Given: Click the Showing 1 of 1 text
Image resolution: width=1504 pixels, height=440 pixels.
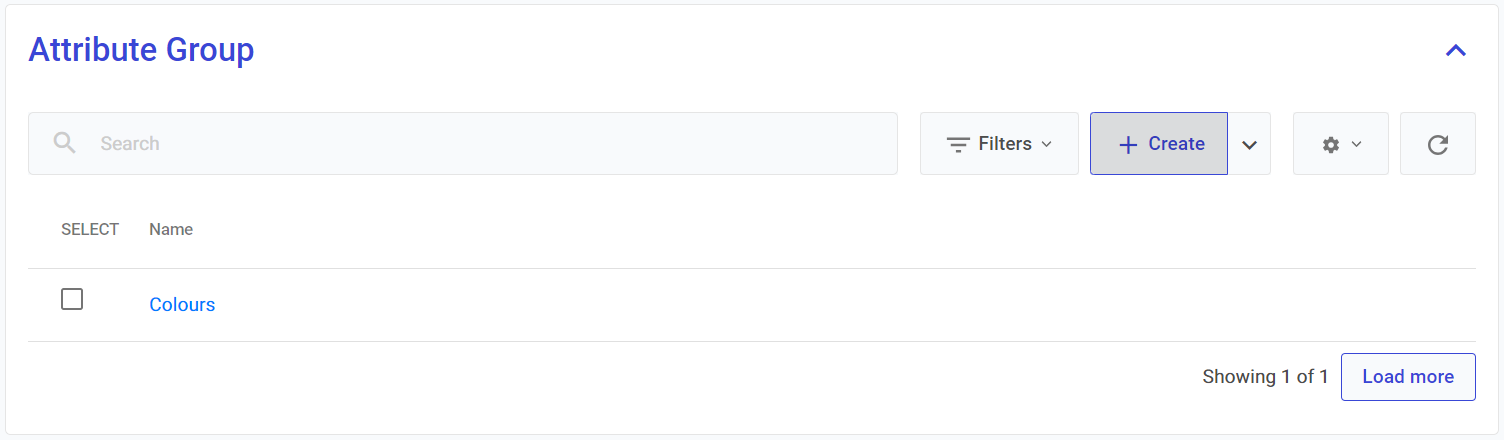Looking at the screenshot, I should [1265, 377].
